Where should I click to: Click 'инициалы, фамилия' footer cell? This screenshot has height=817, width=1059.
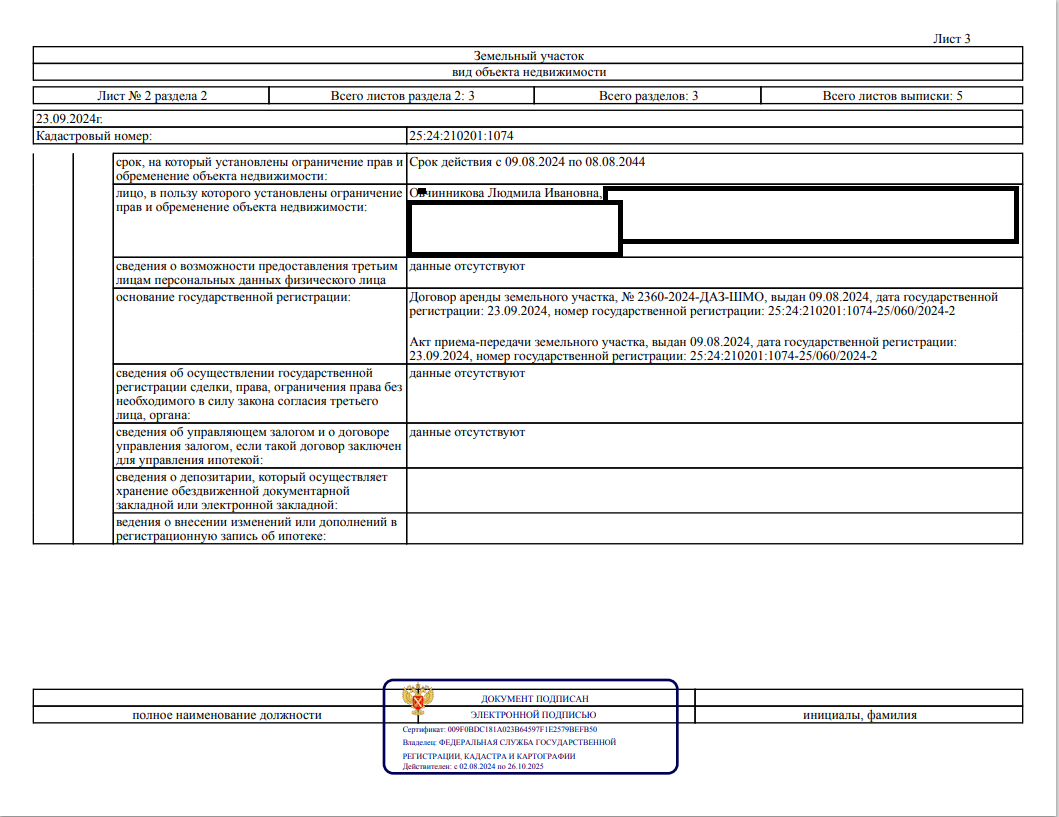(860, 715)
